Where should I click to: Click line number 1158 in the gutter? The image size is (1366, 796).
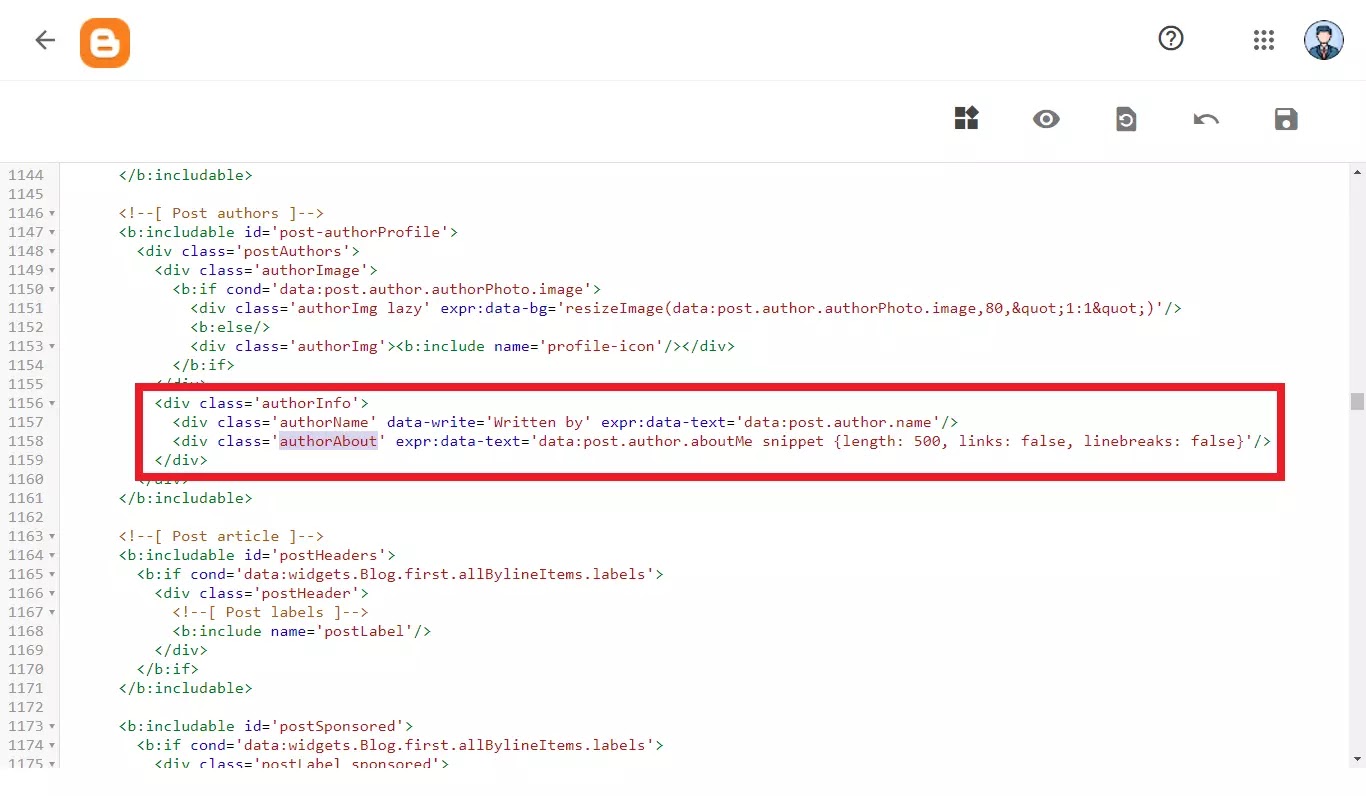pyautogui.click(x=26, y=441)
